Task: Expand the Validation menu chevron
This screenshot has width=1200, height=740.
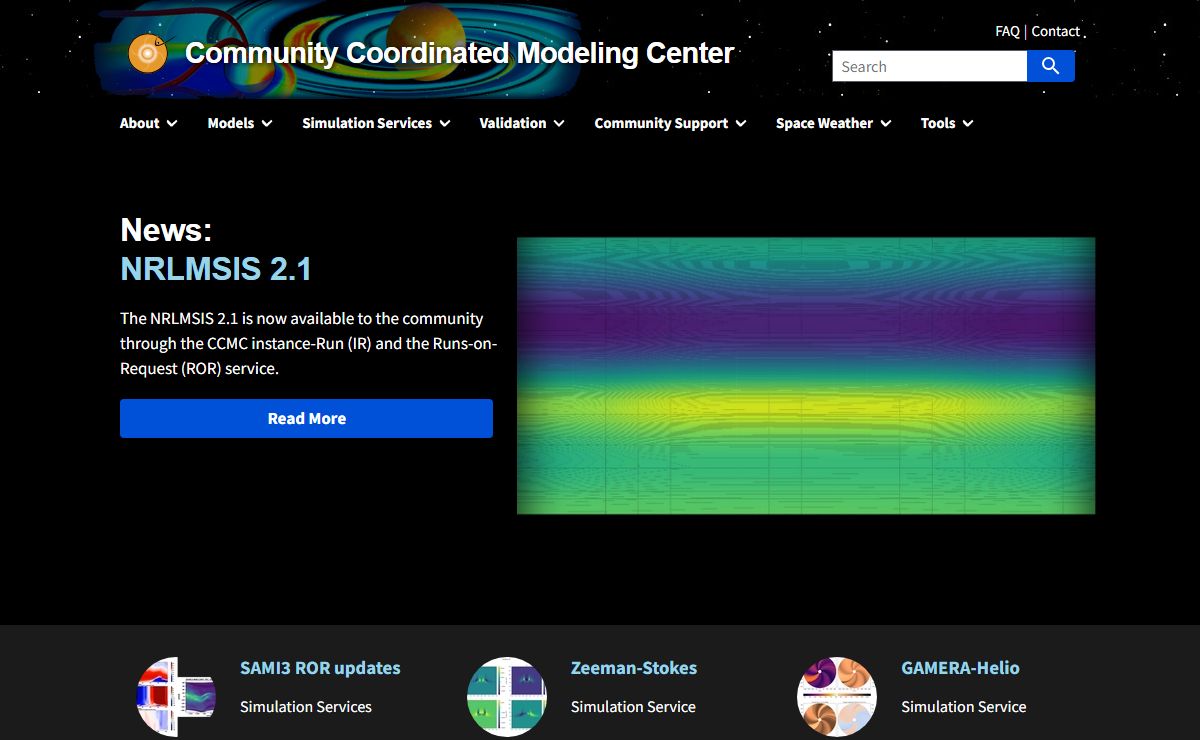Action: point(558,123)
